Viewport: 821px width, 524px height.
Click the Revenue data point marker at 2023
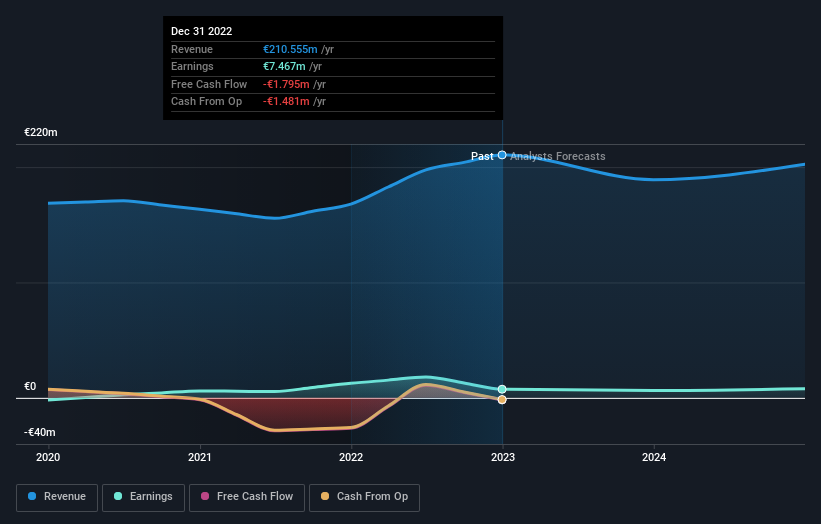502,155
